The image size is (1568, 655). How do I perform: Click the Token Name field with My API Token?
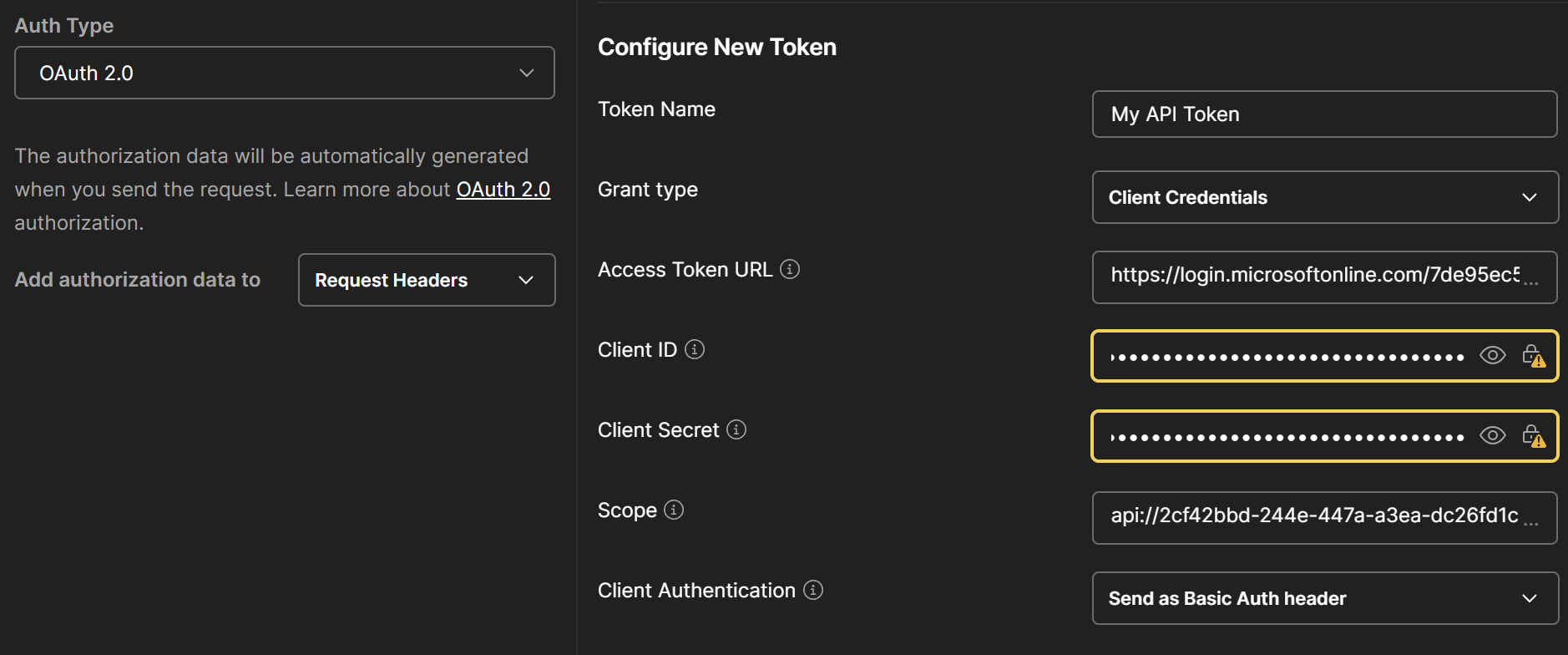(1324, 114)
